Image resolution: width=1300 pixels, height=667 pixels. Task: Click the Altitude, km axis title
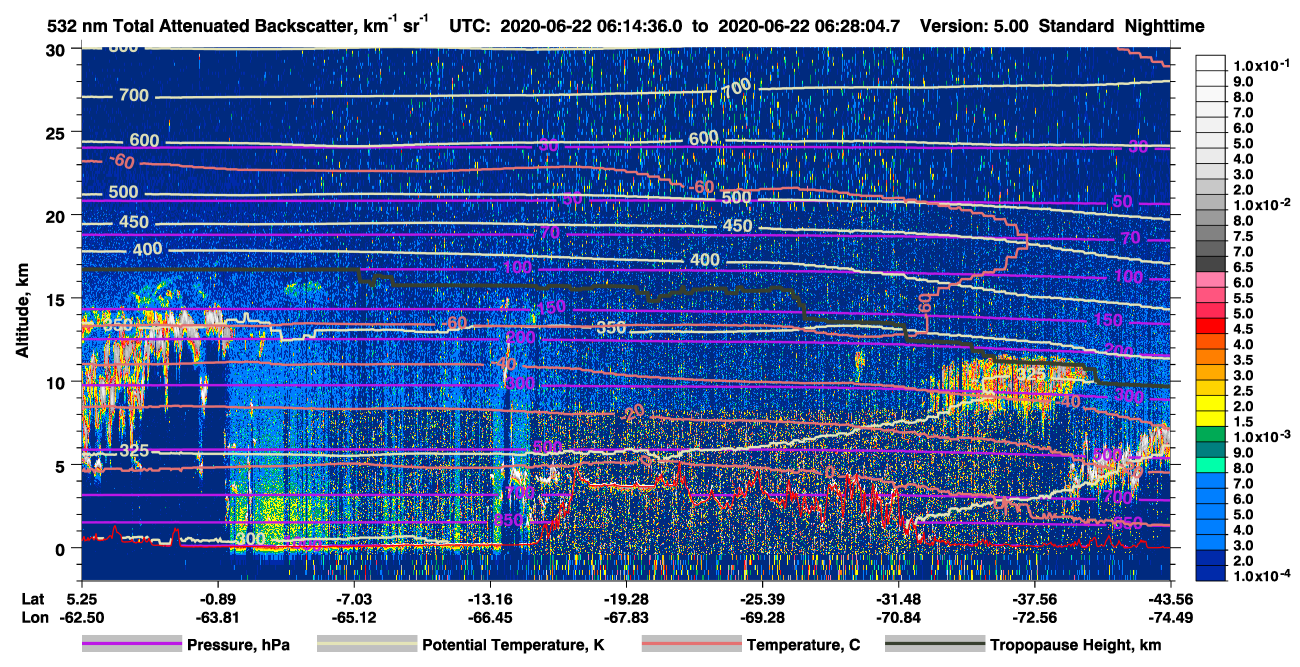22,313
